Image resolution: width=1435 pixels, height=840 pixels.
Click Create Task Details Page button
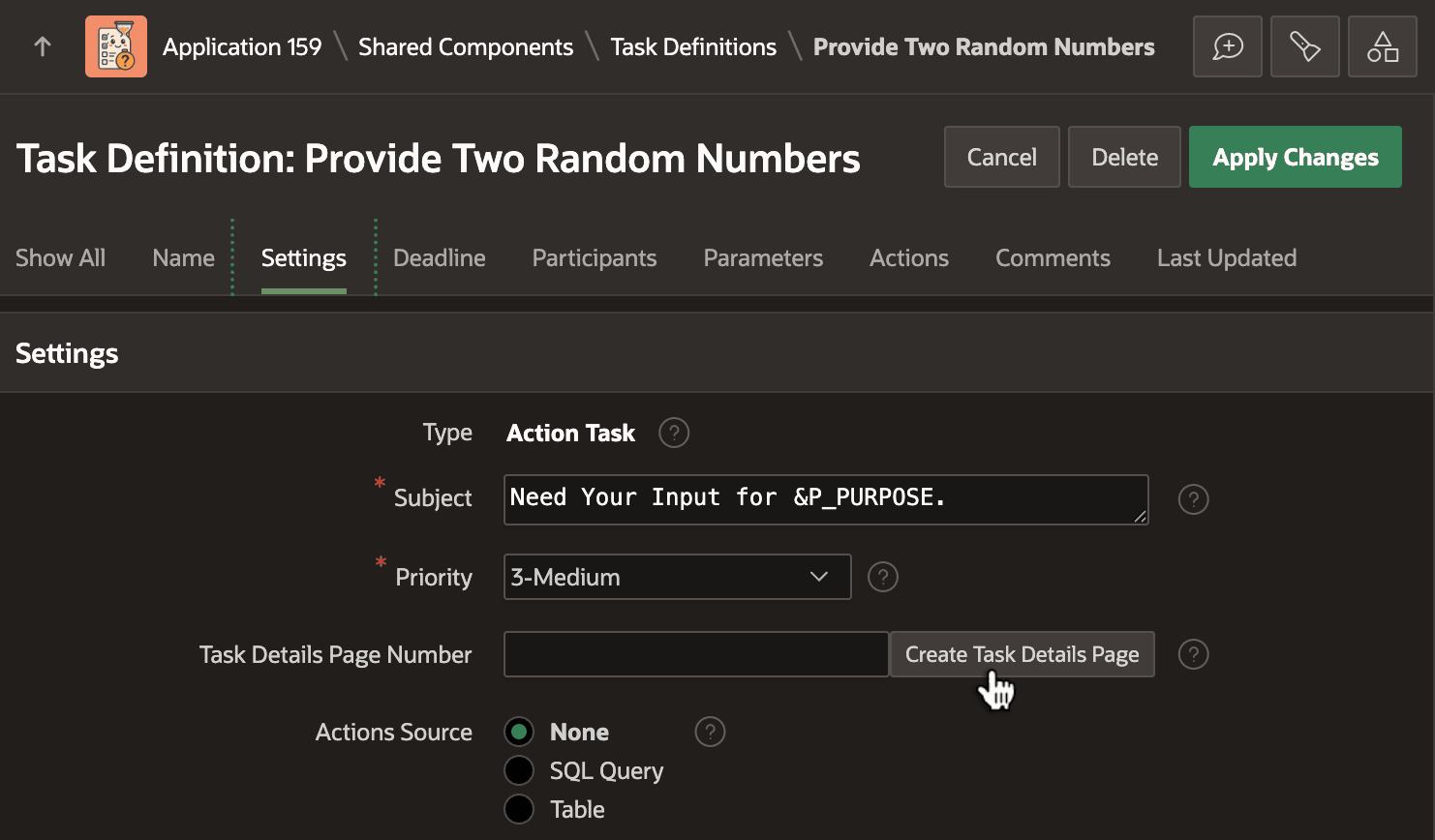pos(1023,654)
